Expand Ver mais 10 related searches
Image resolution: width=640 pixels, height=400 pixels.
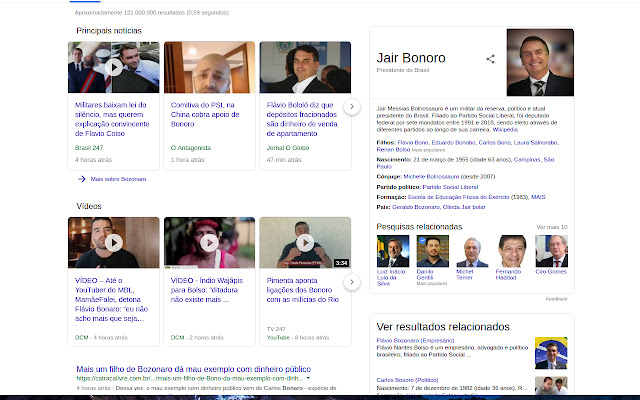pos(552,227)
